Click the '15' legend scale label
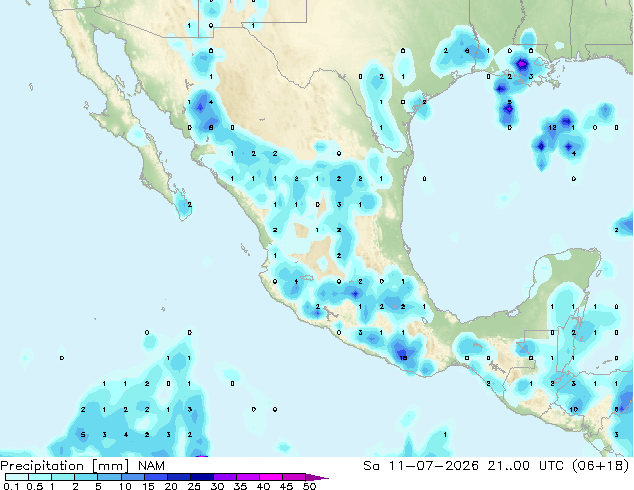Image resolution: width=634 pixels, height=490 pixels. (148, 486)
